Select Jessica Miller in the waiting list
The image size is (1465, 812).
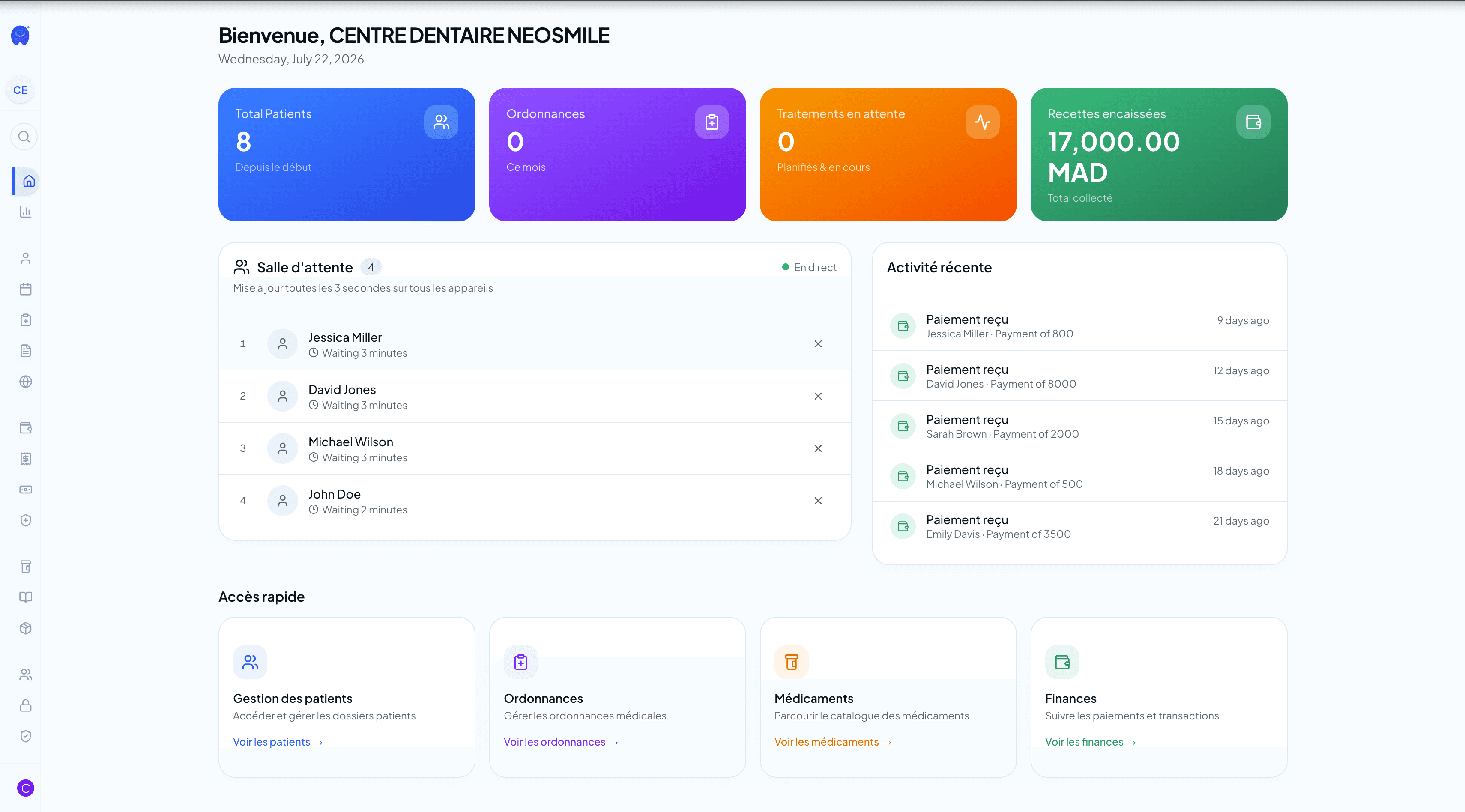click(x=535, y=344)
